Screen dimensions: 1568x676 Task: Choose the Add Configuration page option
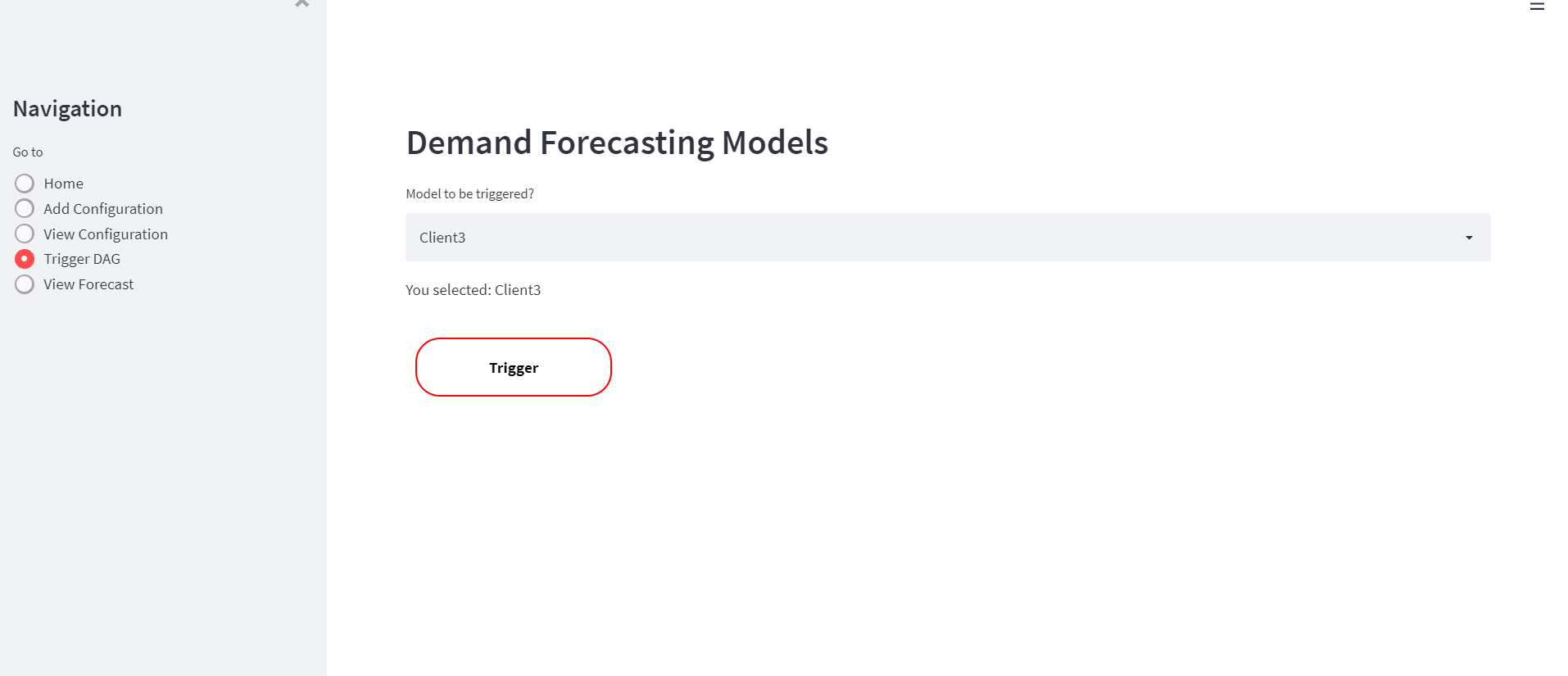point(102,208)
